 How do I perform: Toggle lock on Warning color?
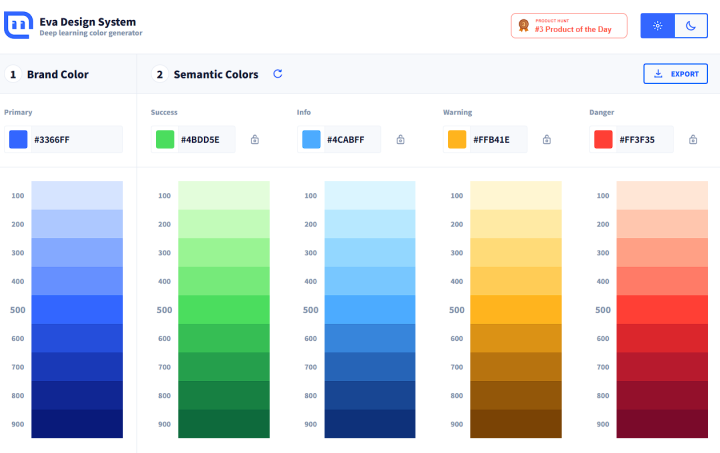point(547,140)
